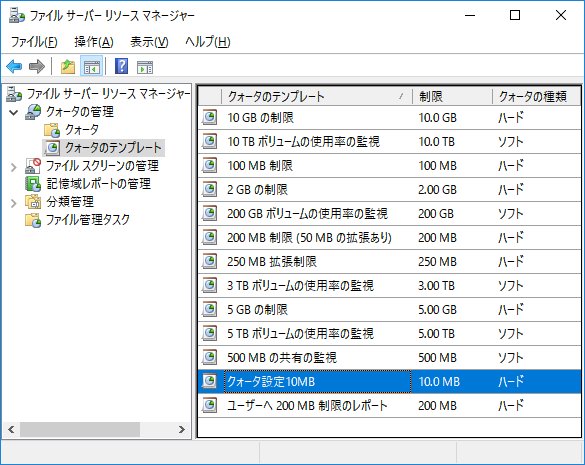
Task: Sort by 制限 column header
Action: pos(452,96)
